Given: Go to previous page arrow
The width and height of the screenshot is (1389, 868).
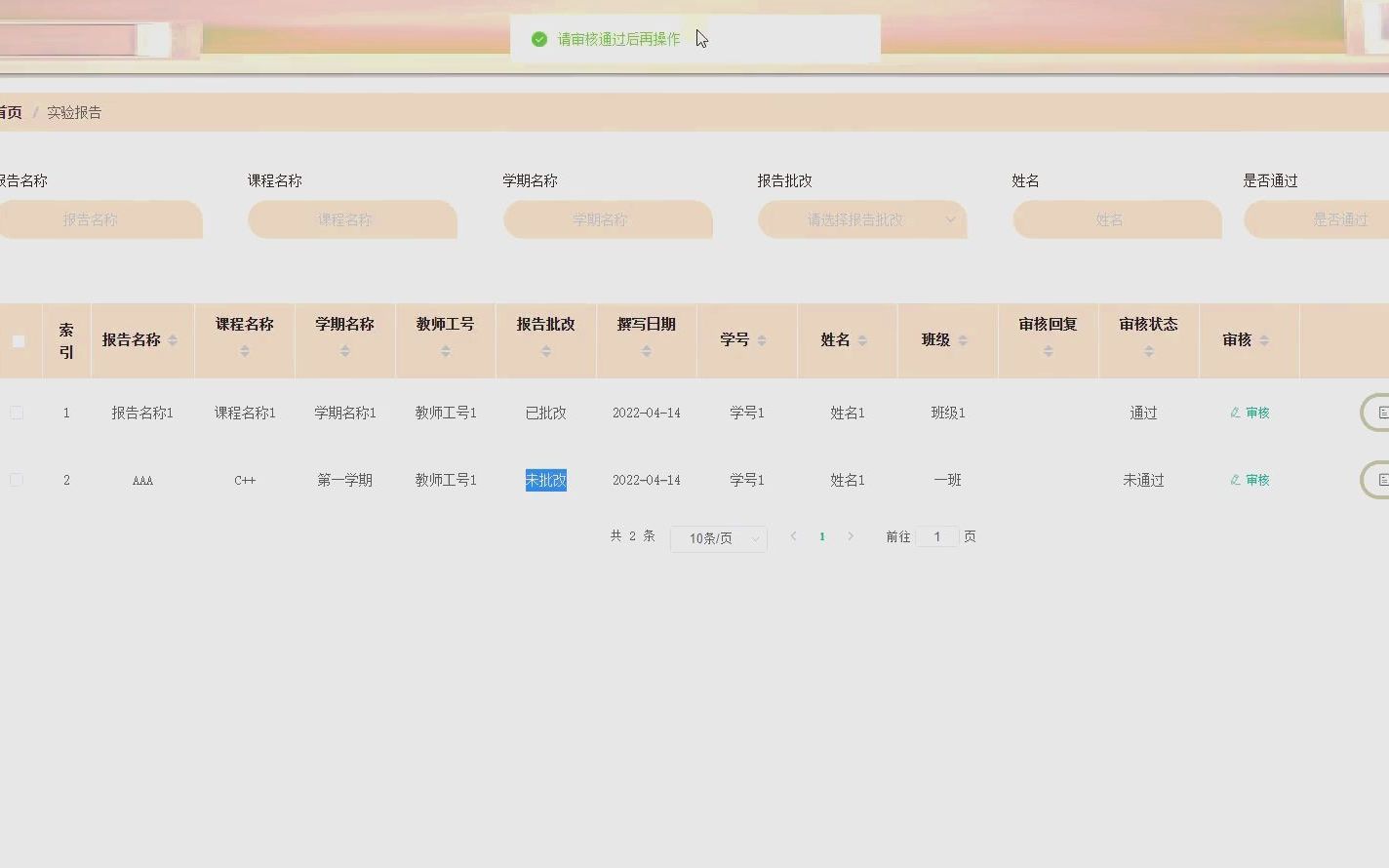Looking at the screenshot, I should pos(794,536).
